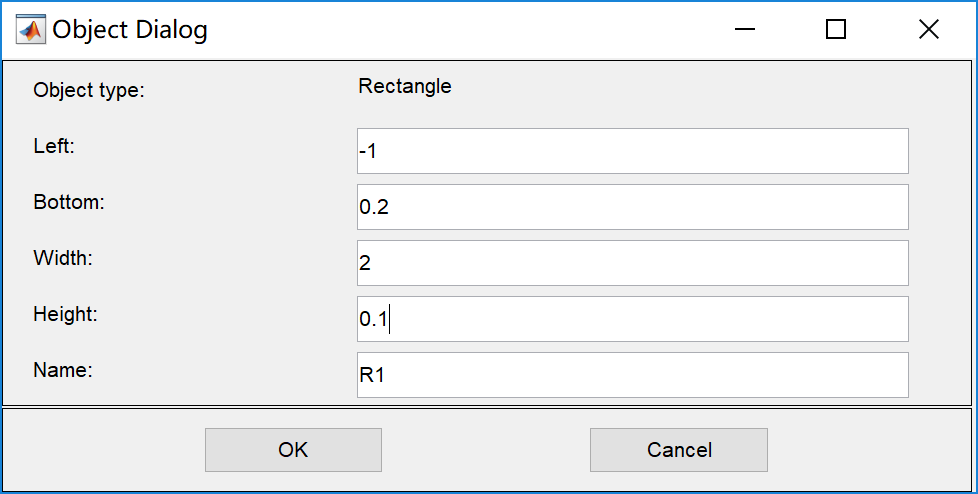Place cursor in Height field showing 0.1
This screenshot has width=978, height=494.
[x=632, y=319]
